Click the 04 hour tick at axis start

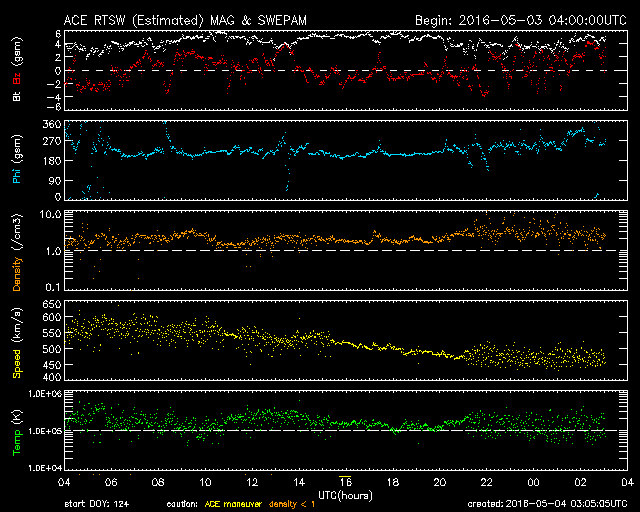[64, 482]
